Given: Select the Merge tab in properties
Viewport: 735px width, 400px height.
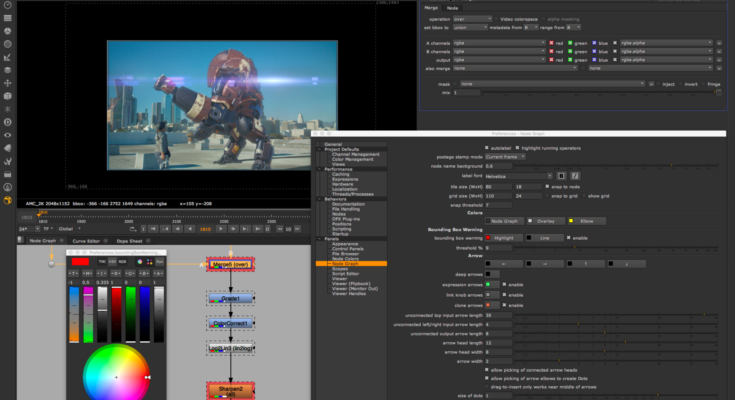Looking at the screenshot, I should 431,8.
